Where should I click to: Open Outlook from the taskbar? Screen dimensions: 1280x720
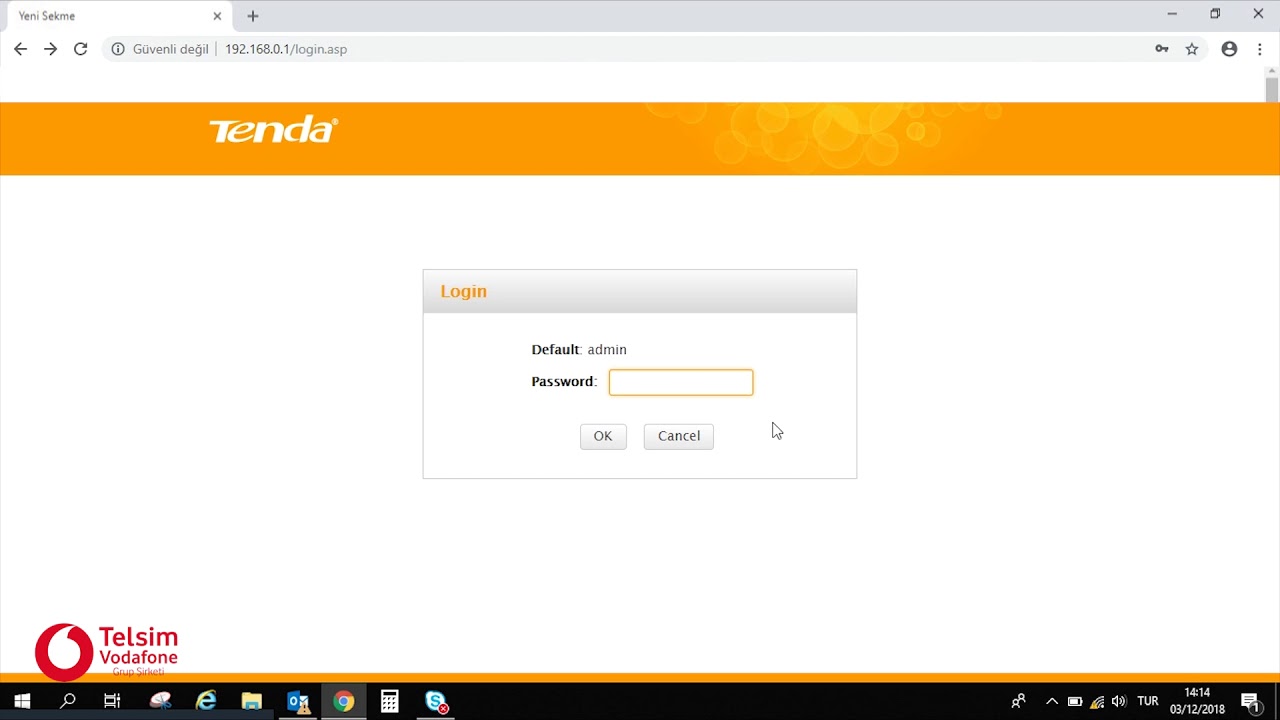pyautogui.click(x=298, y=702)
